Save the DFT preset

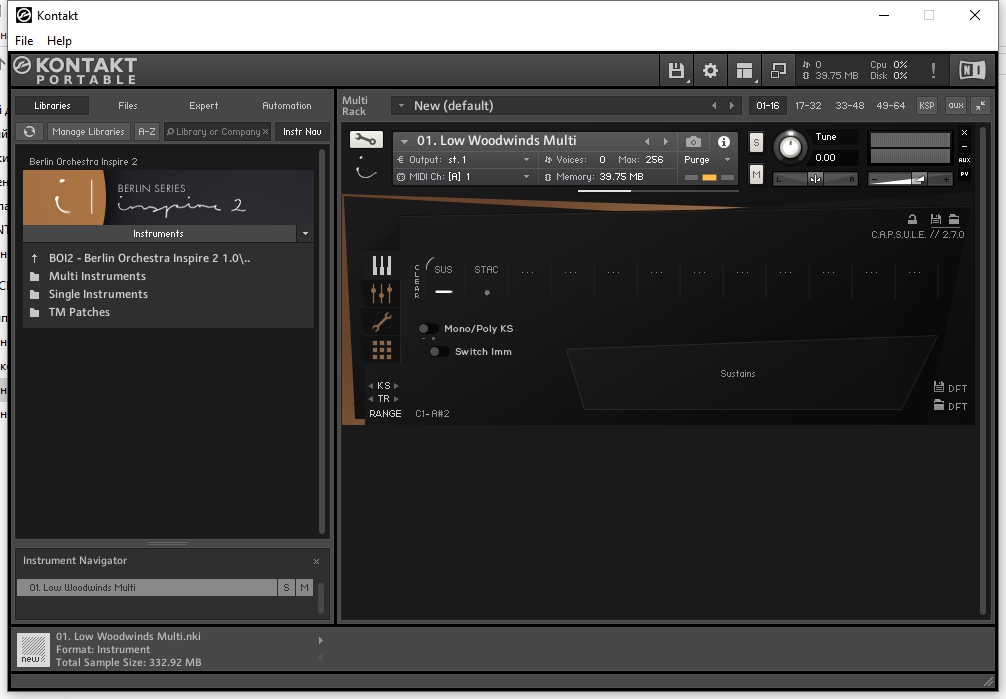(x=939, y=387)
